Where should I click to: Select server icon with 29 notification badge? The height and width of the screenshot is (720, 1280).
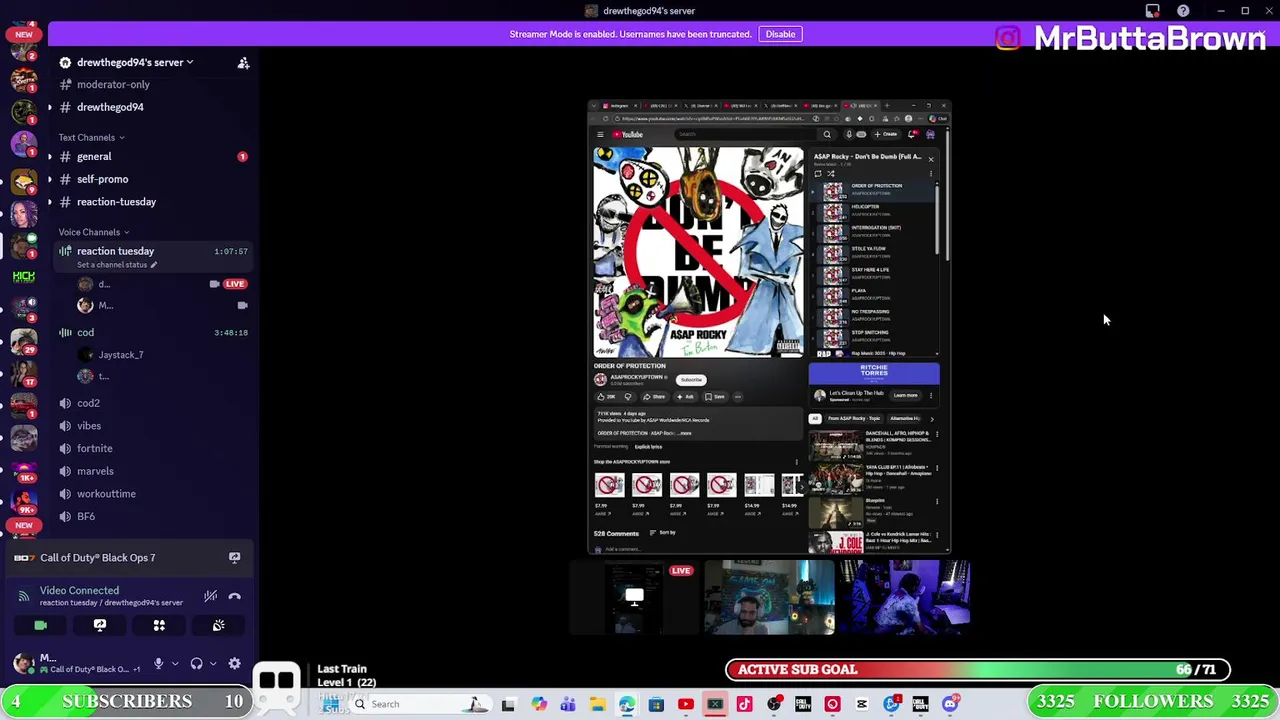[x=24, y=340]
